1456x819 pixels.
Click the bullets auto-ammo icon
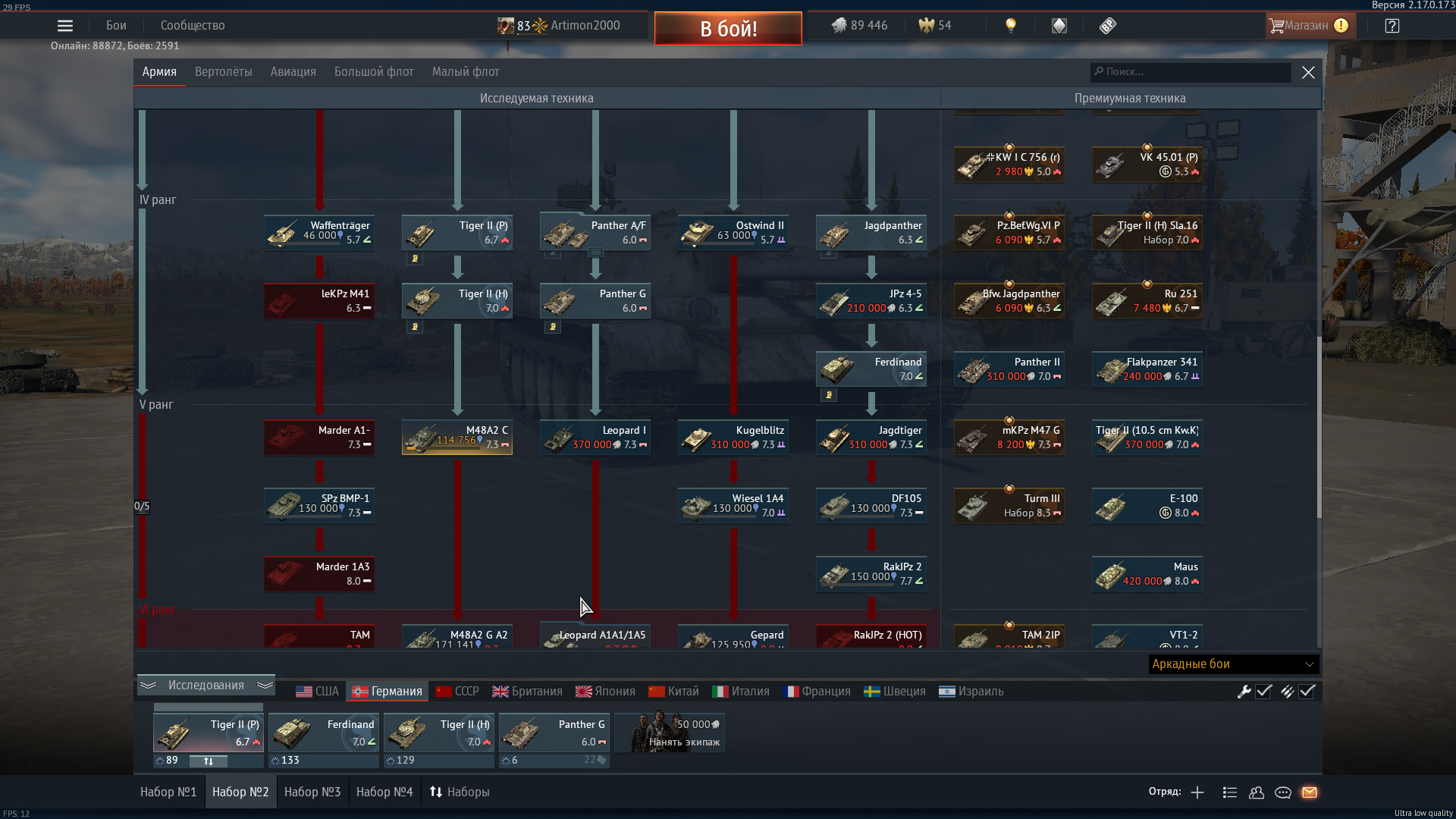[x=1287, y=692]
